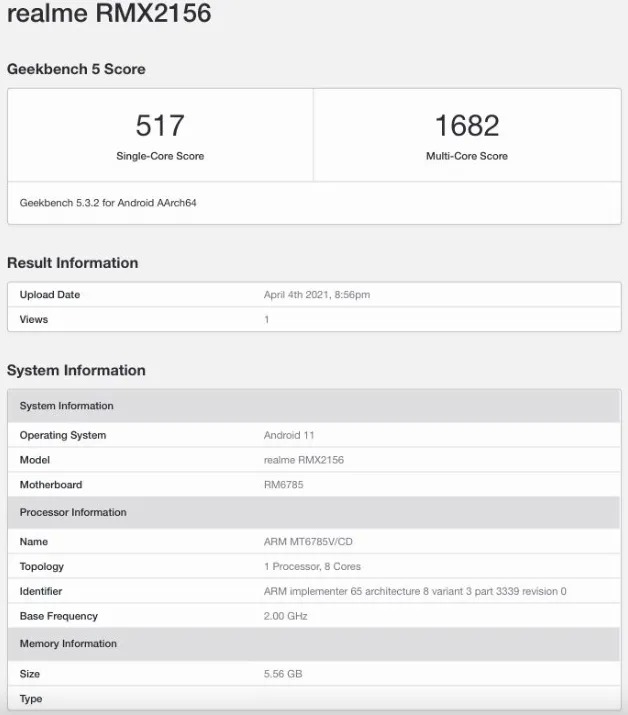Click the Base Frequency row label
Image resolution: width=628 pixels, height=715 pixels.
[x=59, y=616]
